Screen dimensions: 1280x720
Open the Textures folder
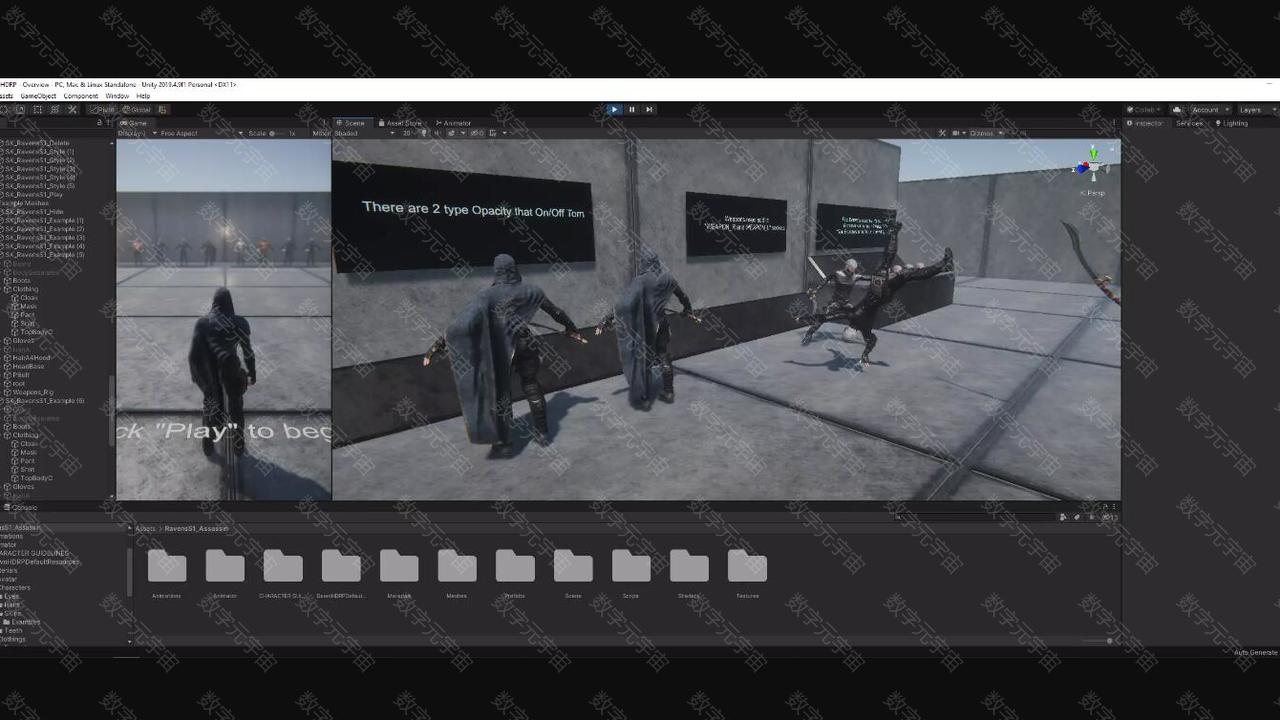click(x=747, y=573)
